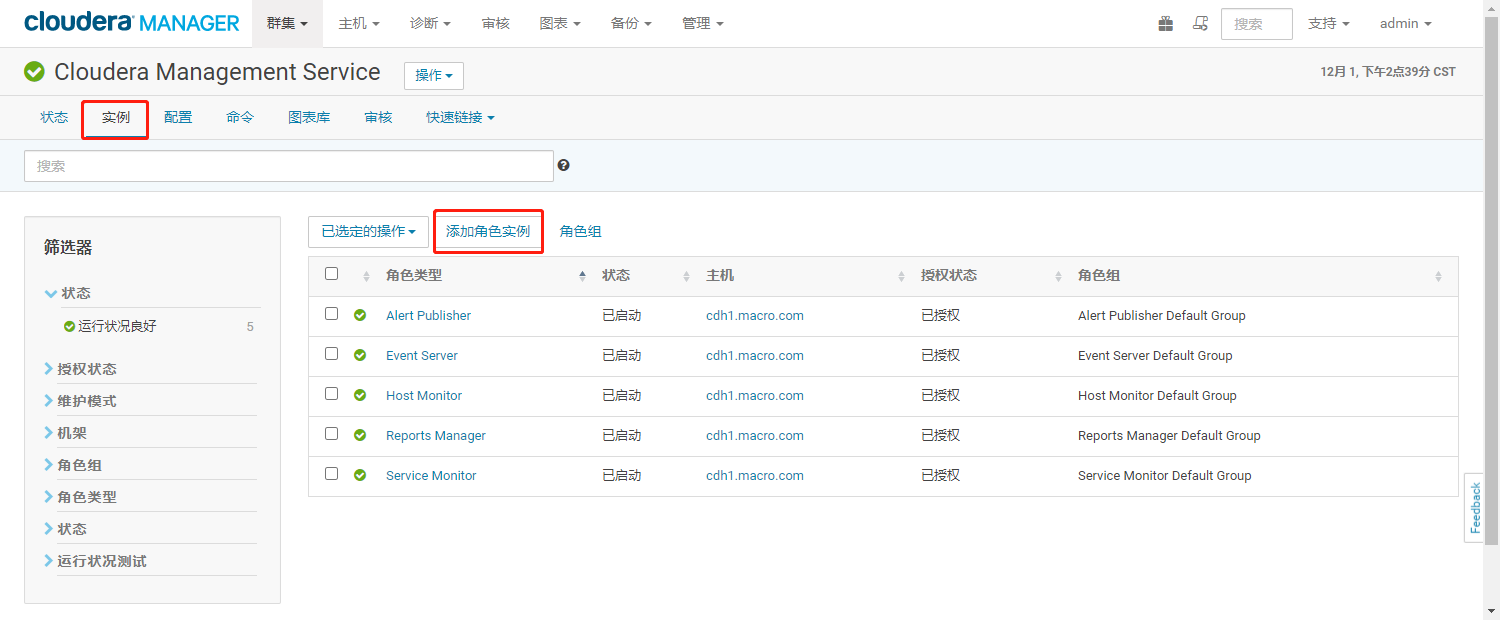
Task: Check the Reports Manager row checkbox
Action: click(x=332, y=434)
